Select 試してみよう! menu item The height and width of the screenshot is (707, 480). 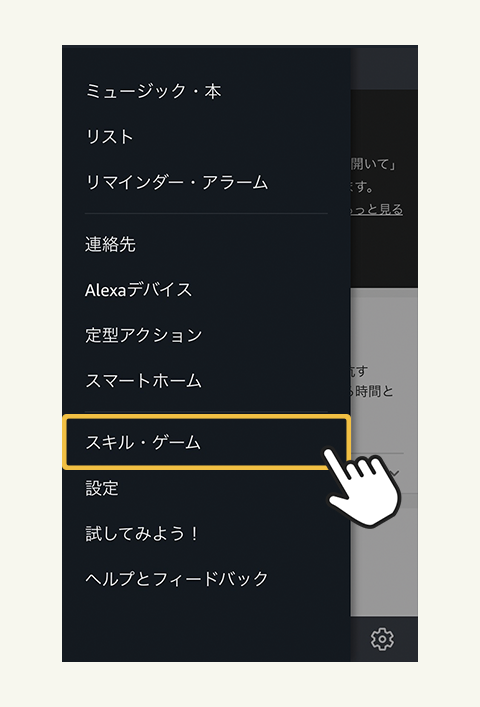[142, 533]
